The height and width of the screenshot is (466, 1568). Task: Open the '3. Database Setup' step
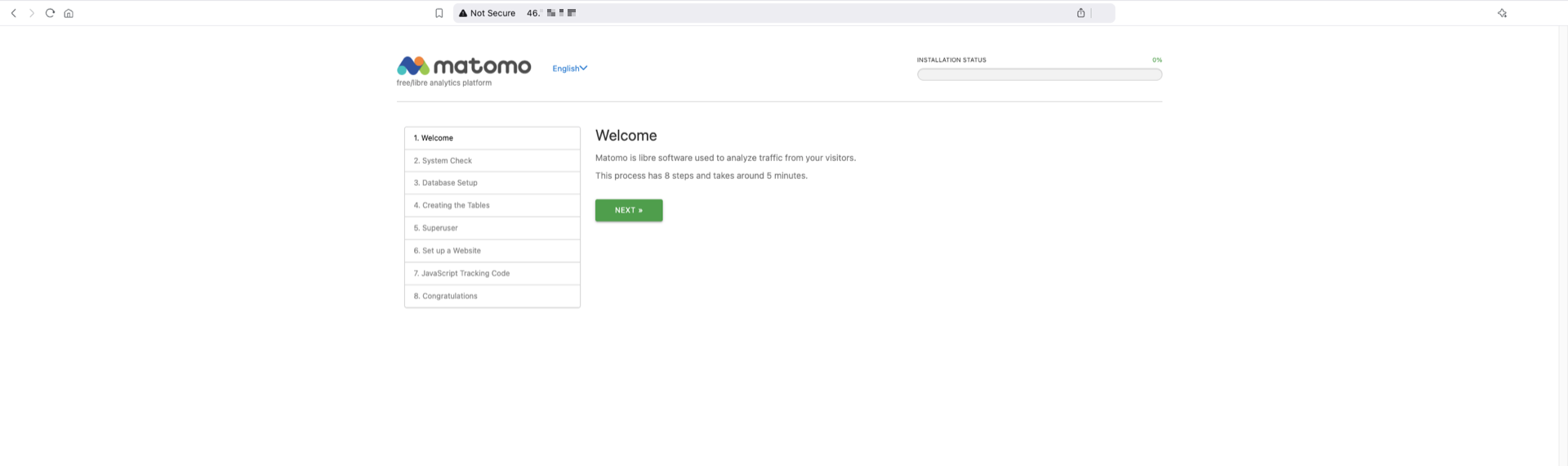pyautogui.click(x=492, y=183)
